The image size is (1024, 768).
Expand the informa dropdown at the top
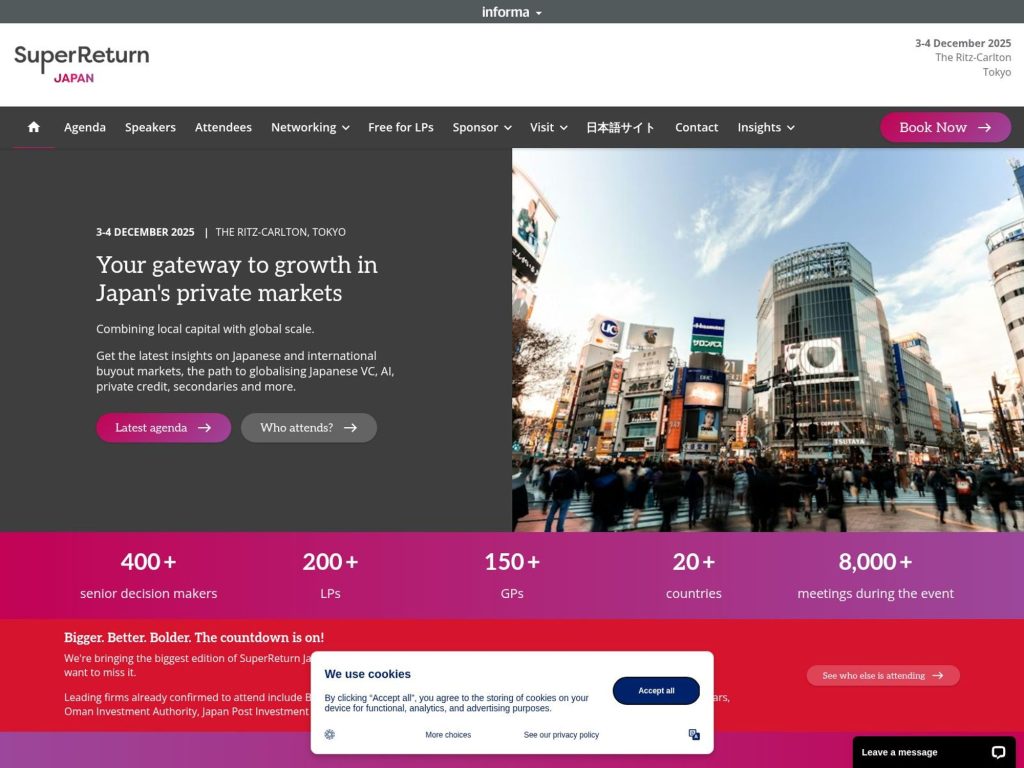(512, 11)
